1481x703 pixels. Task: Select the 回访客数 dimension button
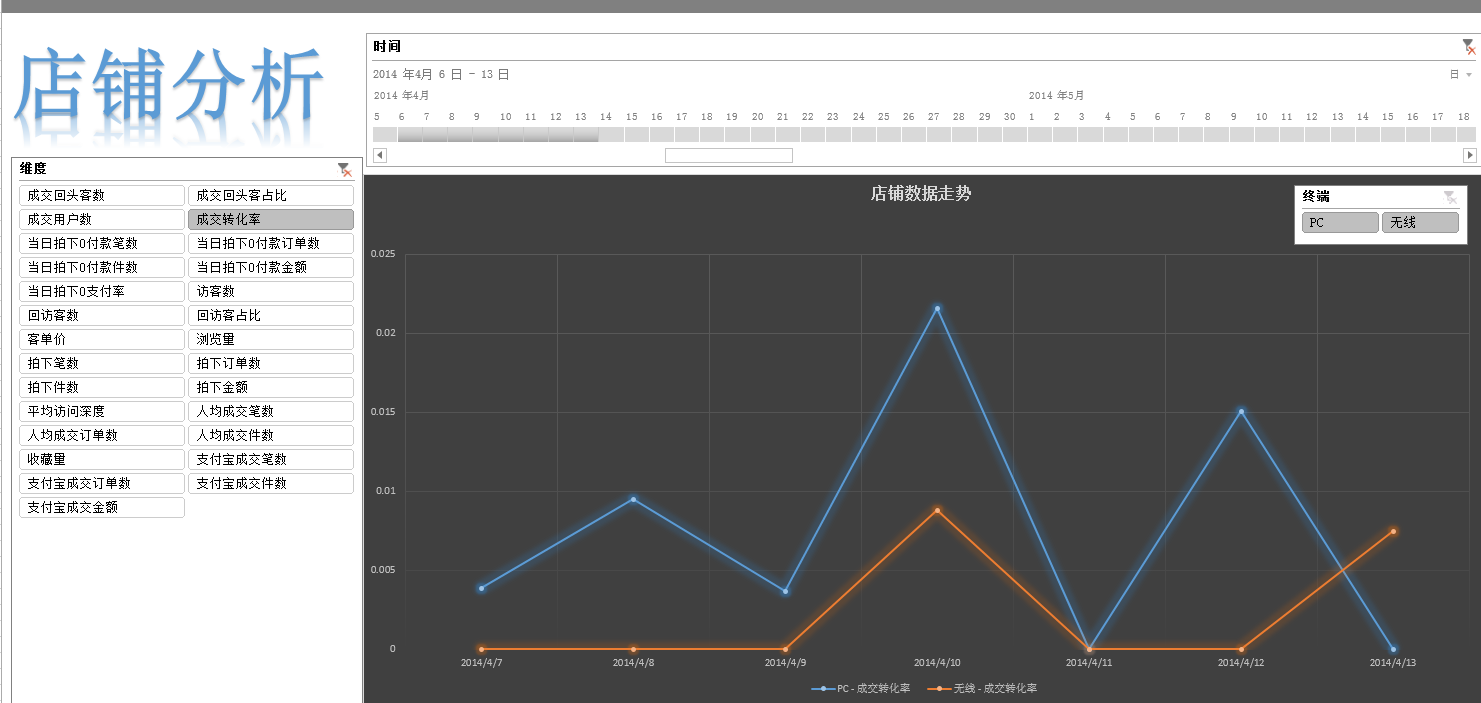pyautogui.click(x=102, y=316)
